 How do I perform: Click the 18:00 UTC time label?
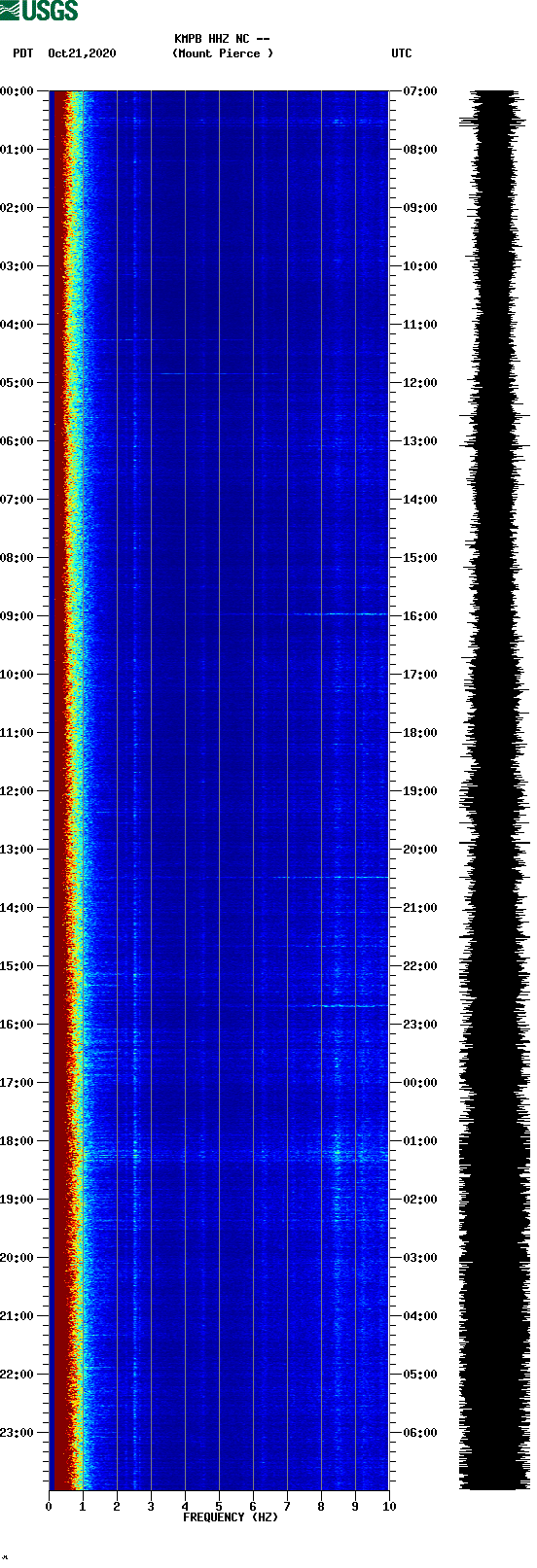click(420, 733)
